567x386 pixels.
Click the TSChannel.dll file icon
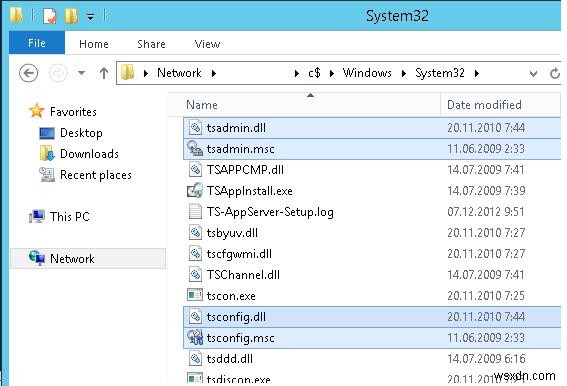195,274
